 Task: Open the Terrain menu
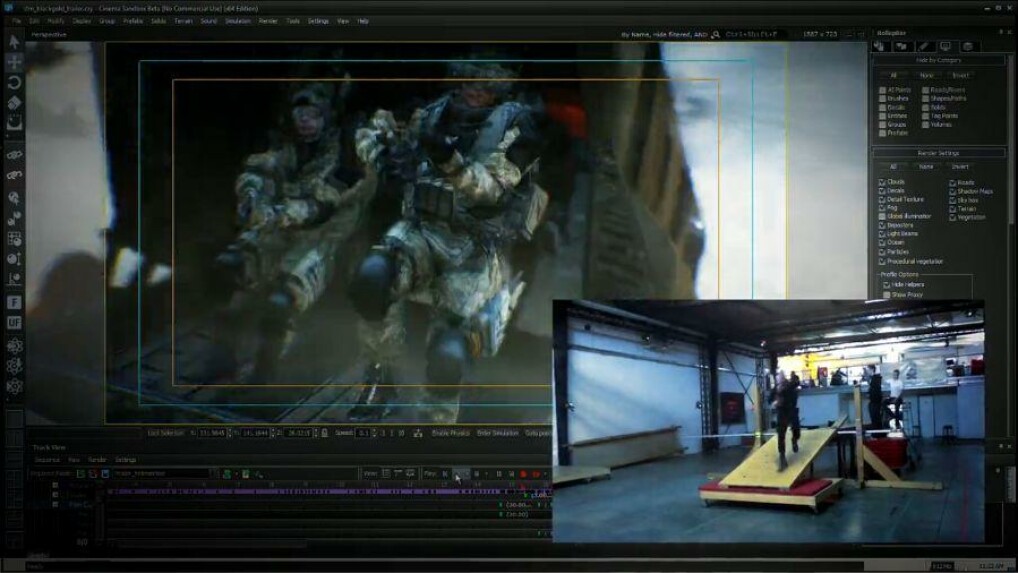183,20
